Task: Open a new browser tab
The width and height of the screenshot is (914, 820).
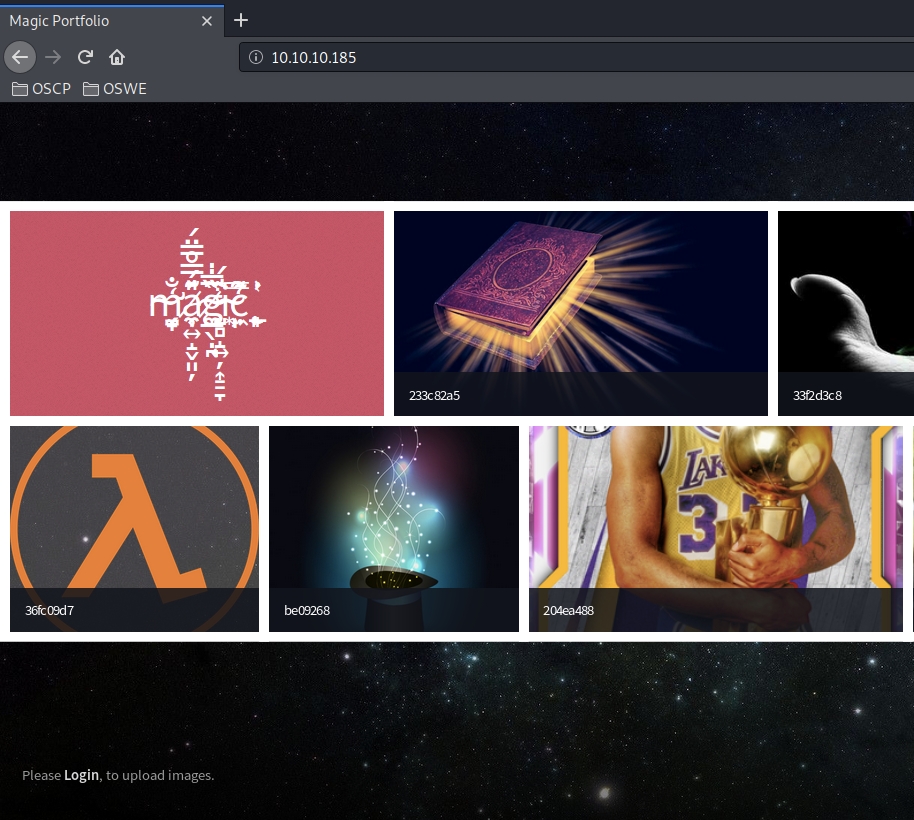Action: 240,20
